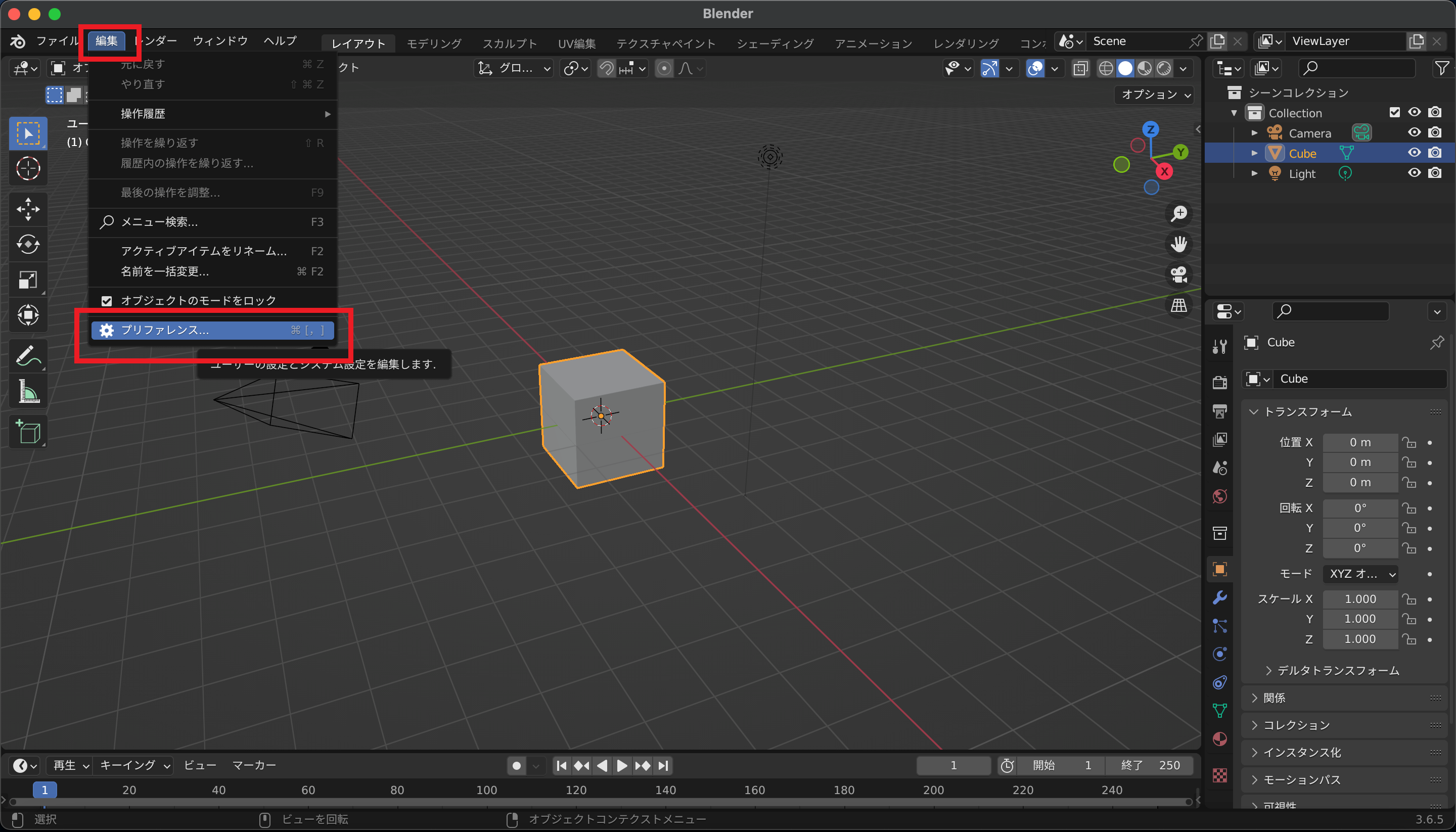Activate the Annotate pencil tool
This screenshot has width=1456, height=832.
pos(27,355)
